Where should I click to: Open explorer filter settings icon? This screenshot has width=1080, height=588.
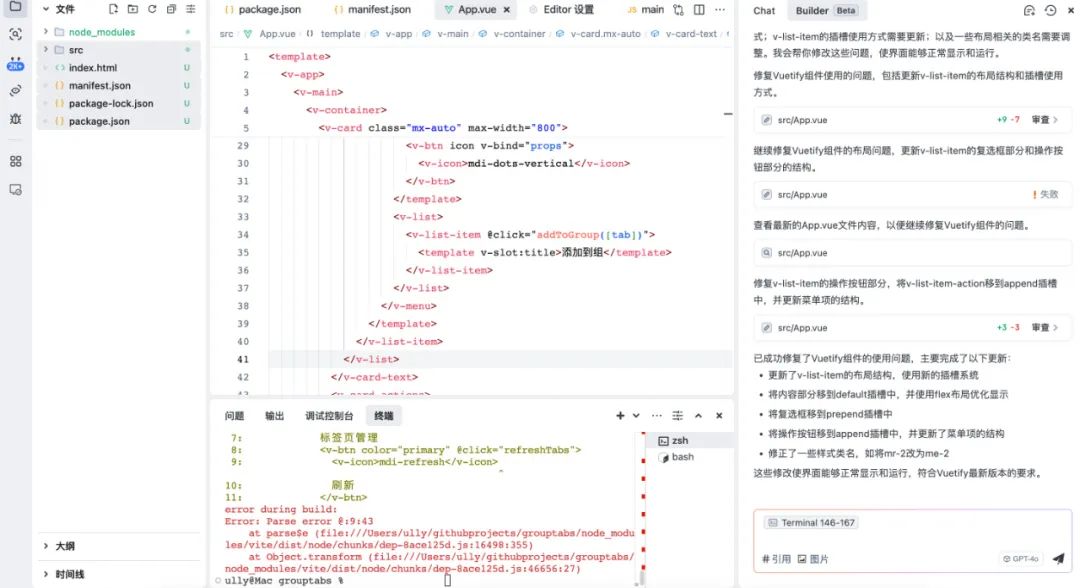point(191,9)
